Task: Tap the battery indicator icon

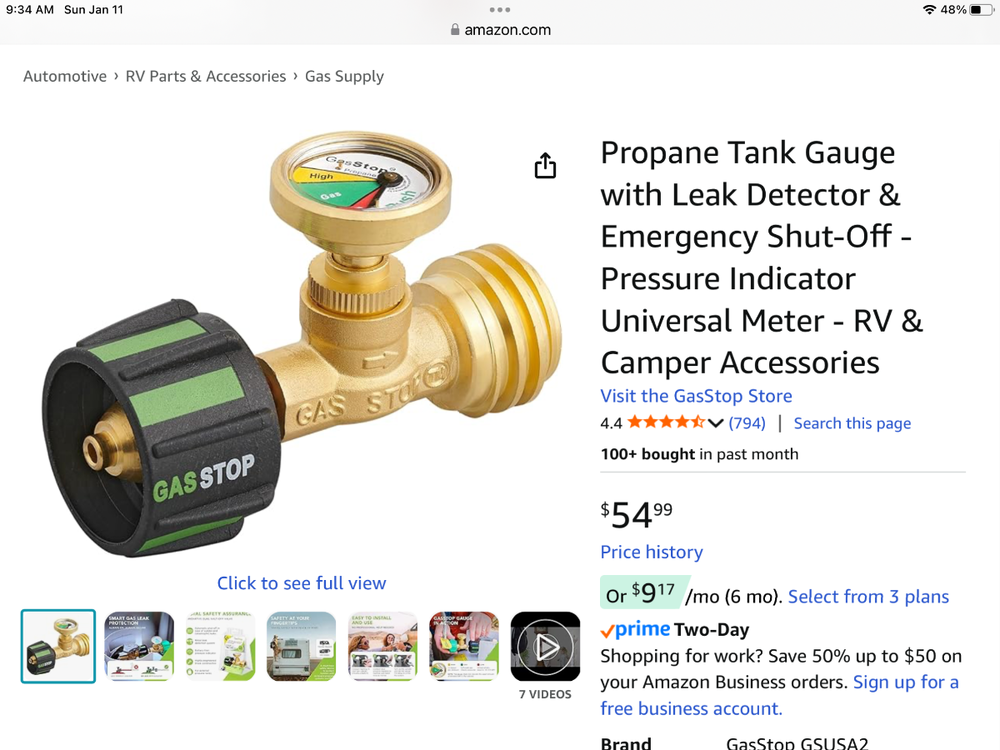Action: click(981, 10)
